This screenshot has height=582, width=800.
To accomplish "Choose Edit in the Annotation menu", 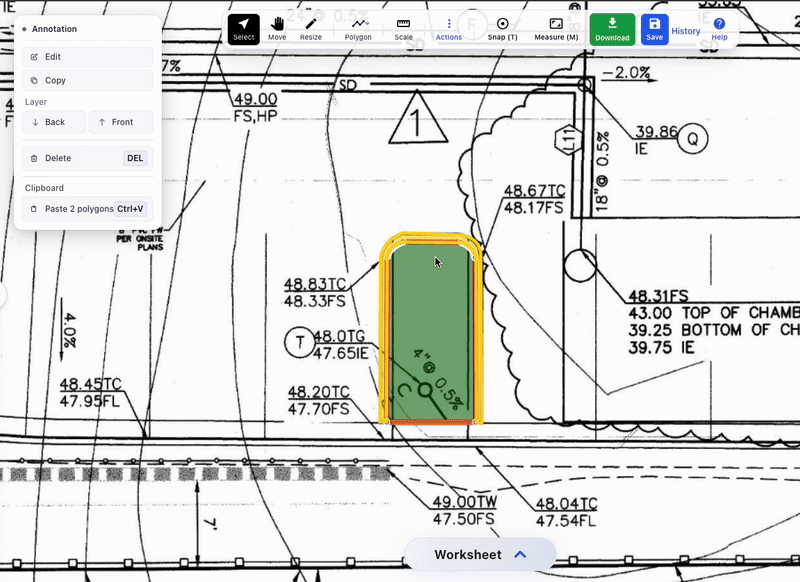I will (88, 57).
